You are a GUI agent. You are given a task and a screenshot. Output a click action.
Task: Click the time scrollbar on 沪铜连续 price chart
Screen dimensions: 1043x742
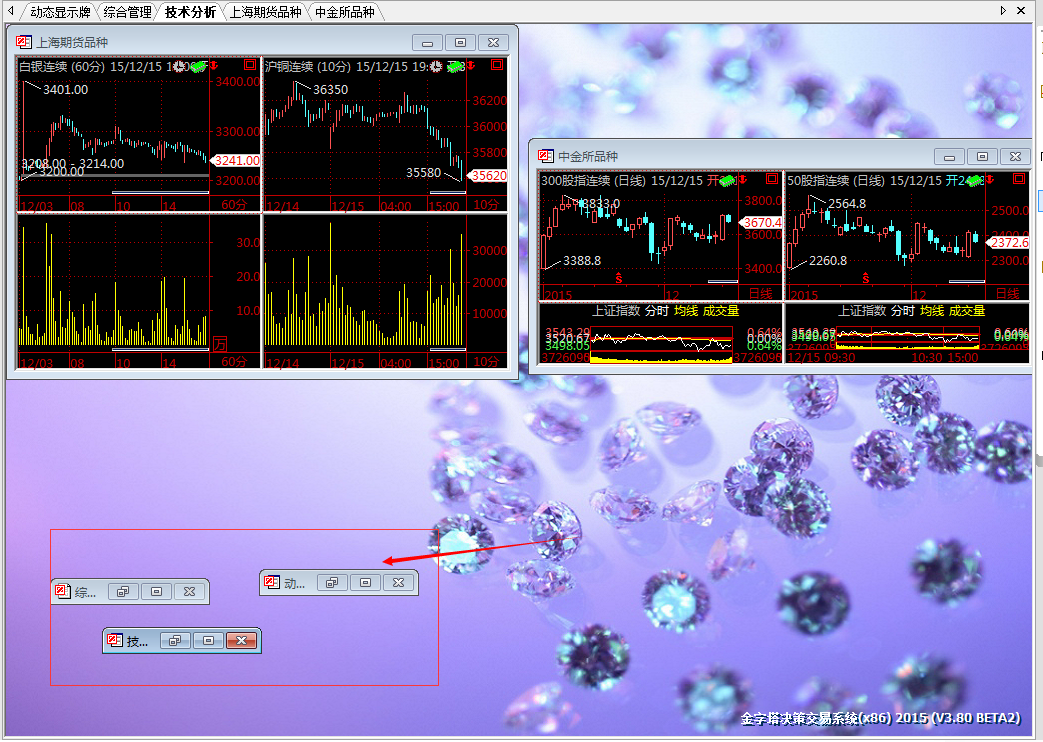coord(448,192)
